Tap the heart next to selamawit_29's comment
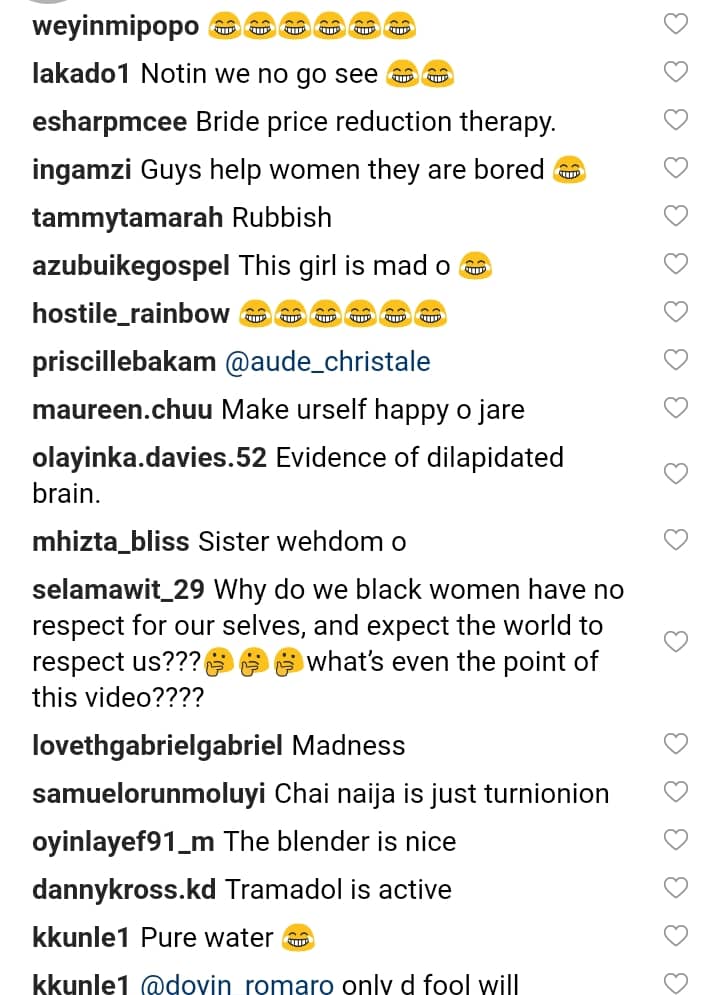Screen dimensions: 720x995 (677, 642)
